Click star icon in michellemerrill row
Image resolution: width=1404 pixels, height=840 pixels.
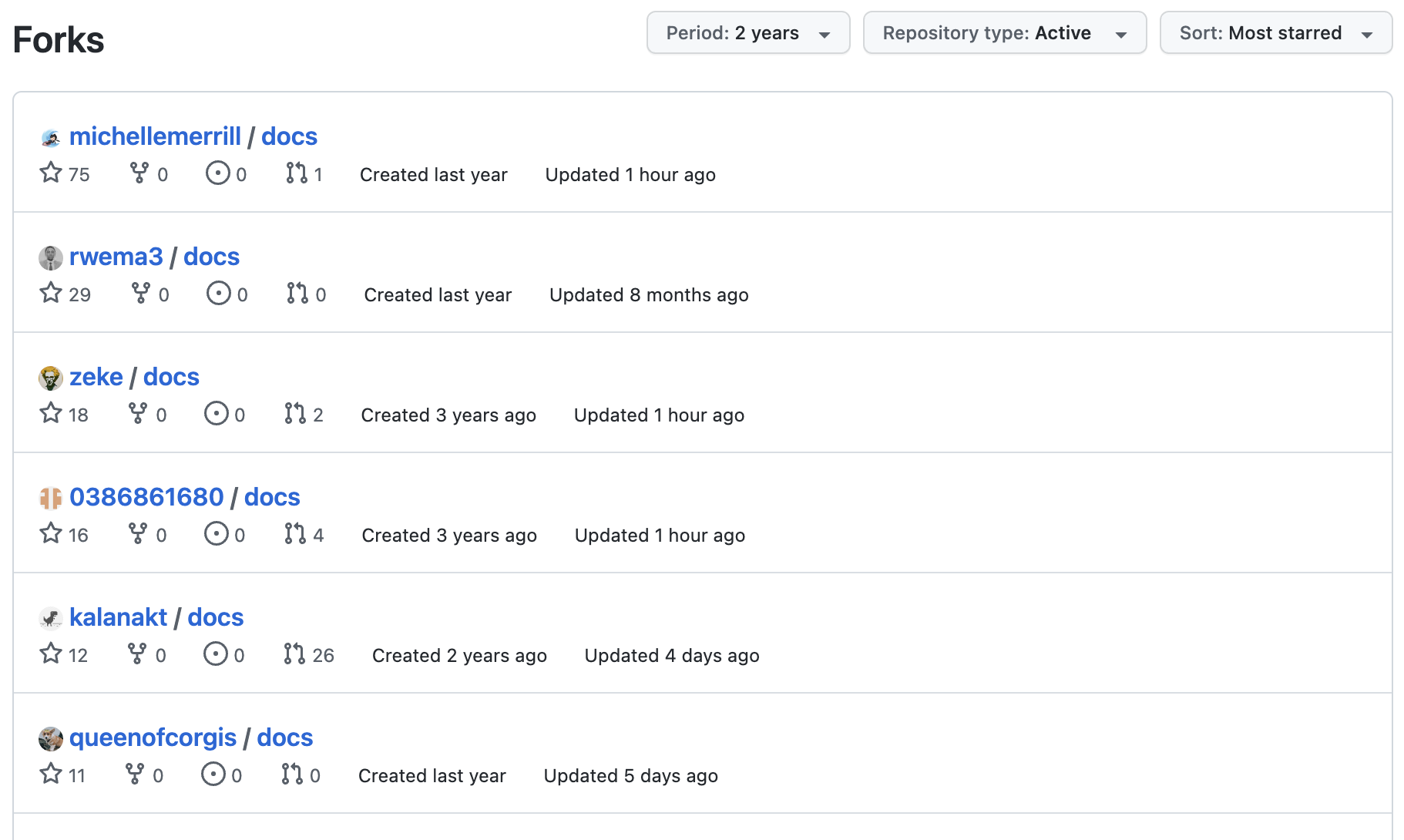tap(51, 173)
